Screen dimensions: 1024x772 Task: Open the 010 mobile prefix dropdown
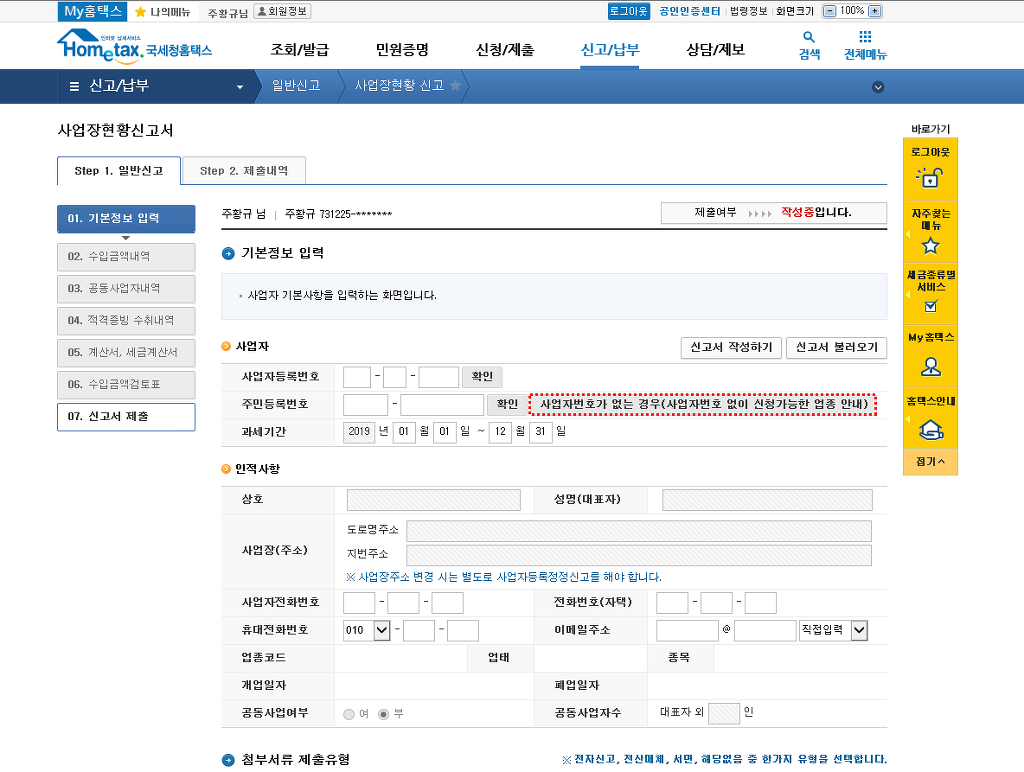click(381, 631)
